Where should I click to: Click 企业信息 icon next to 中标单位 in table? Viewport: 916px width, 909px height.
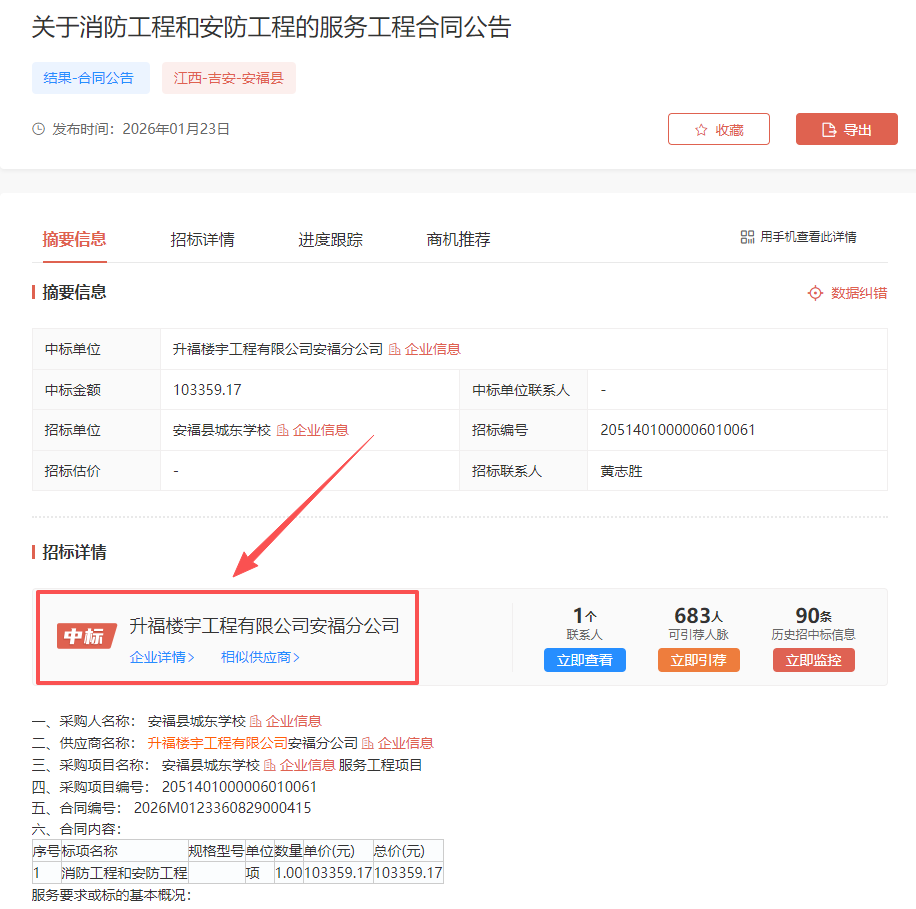pos(395,349)
